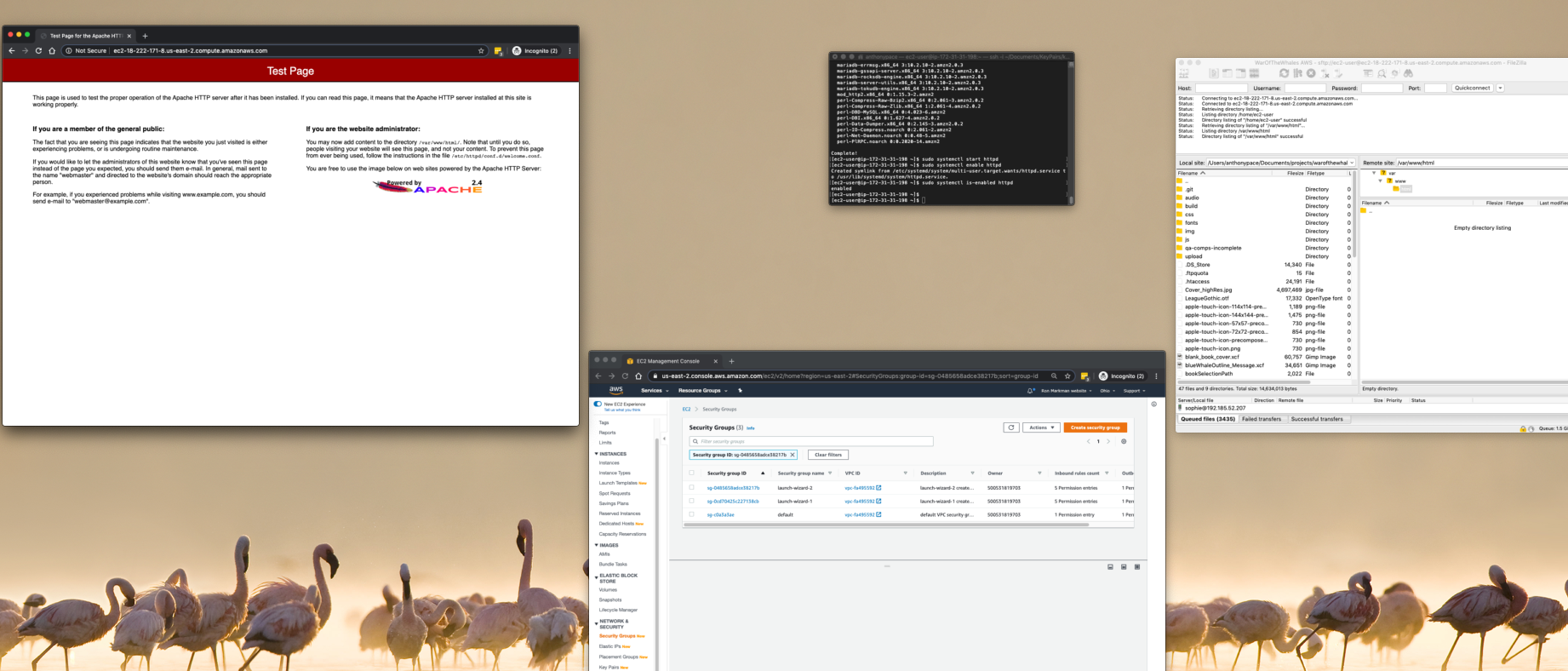Click the FileZilla Host input field
This screenshot has height=671, width=1568.
pos(1221,88)
